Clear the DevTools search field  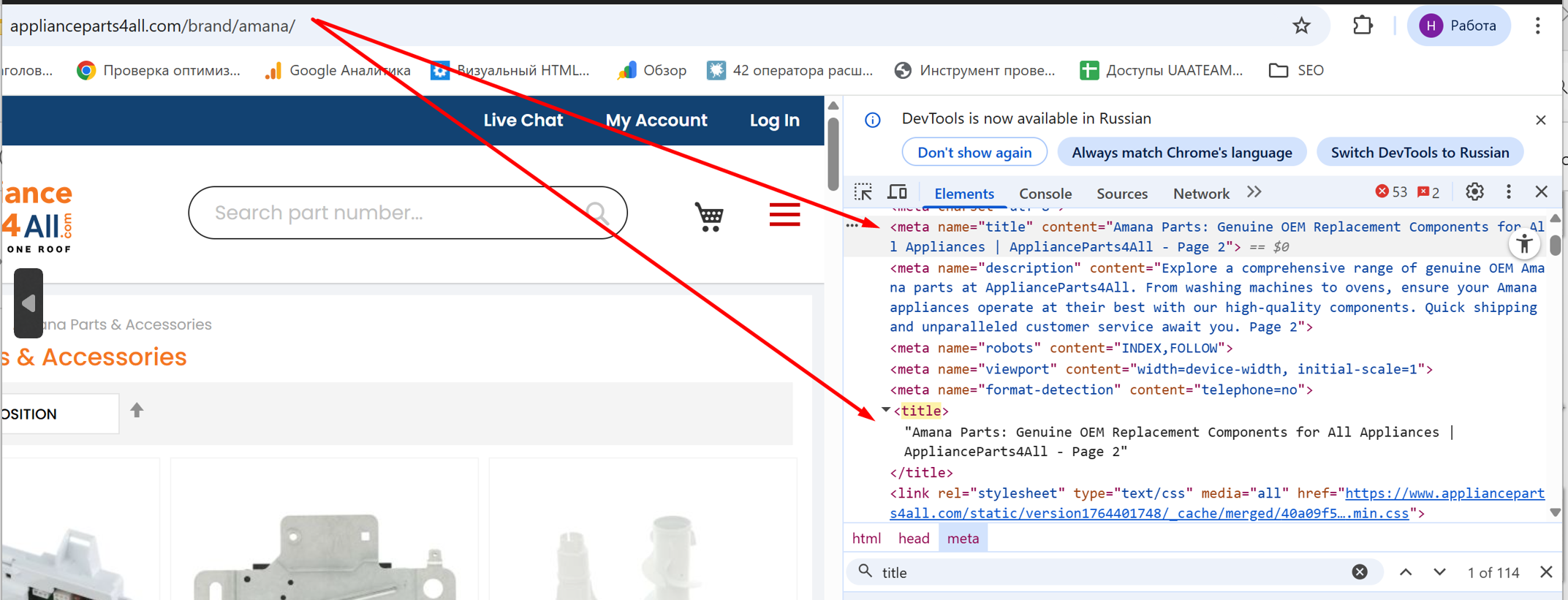[x=1359, y=572]
